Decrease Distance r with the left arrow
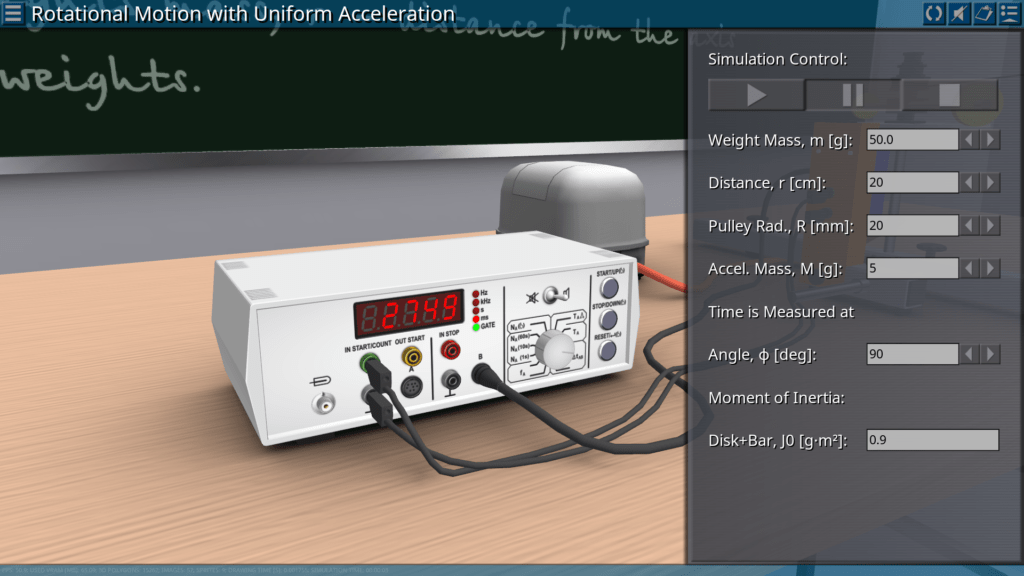This screenshot has height=576, width=1024. (969, 183)
